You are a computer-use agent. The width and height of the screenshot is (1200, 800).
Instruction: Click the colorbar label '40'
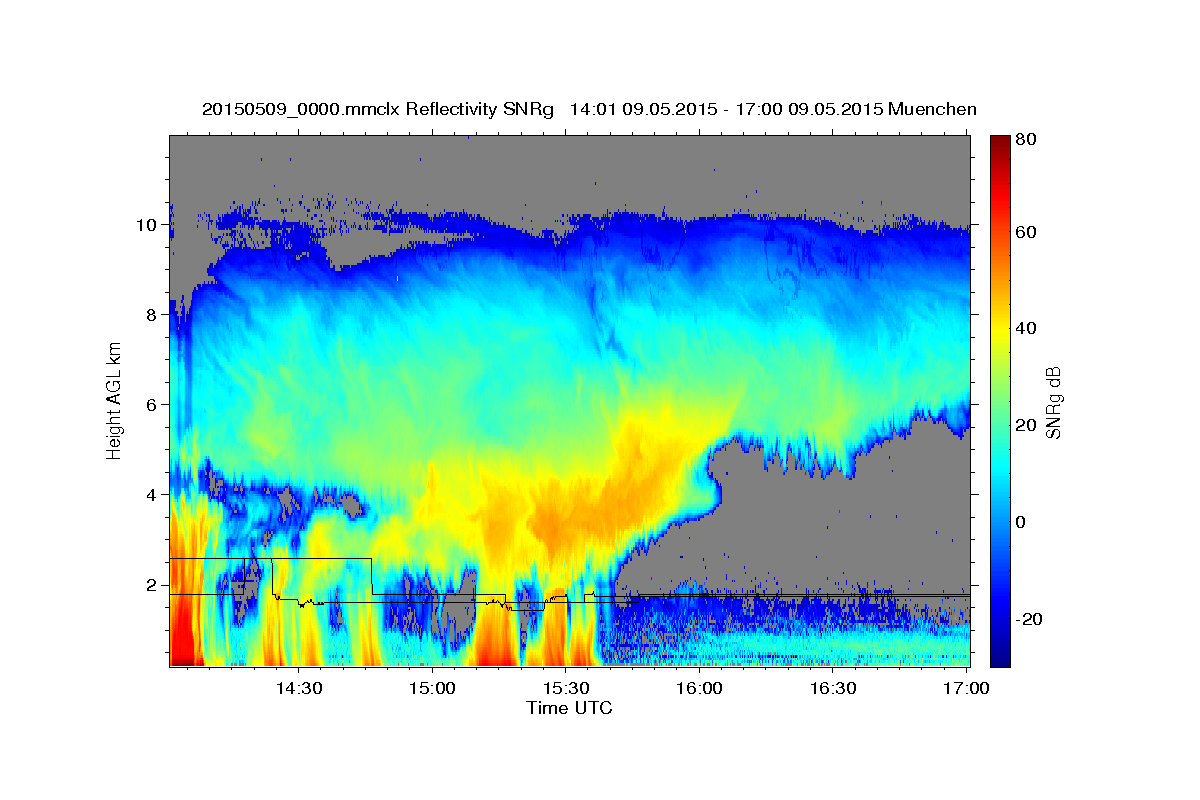coord(1025,329)
